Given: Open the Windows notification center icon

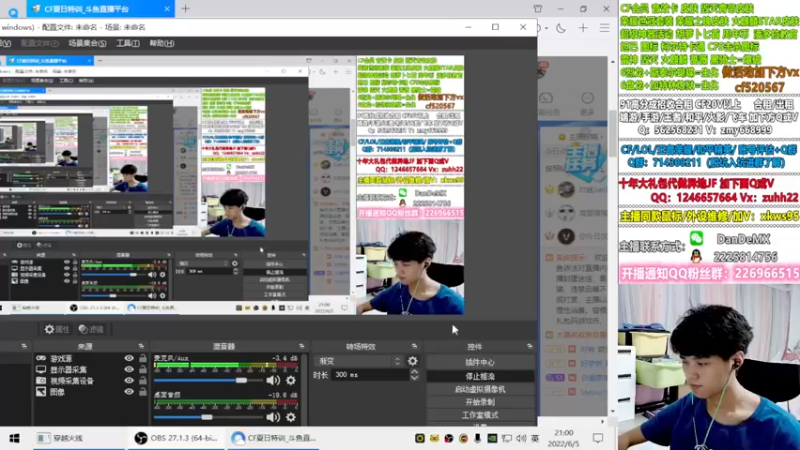Looking at the screenshot, I should [597, 438].
